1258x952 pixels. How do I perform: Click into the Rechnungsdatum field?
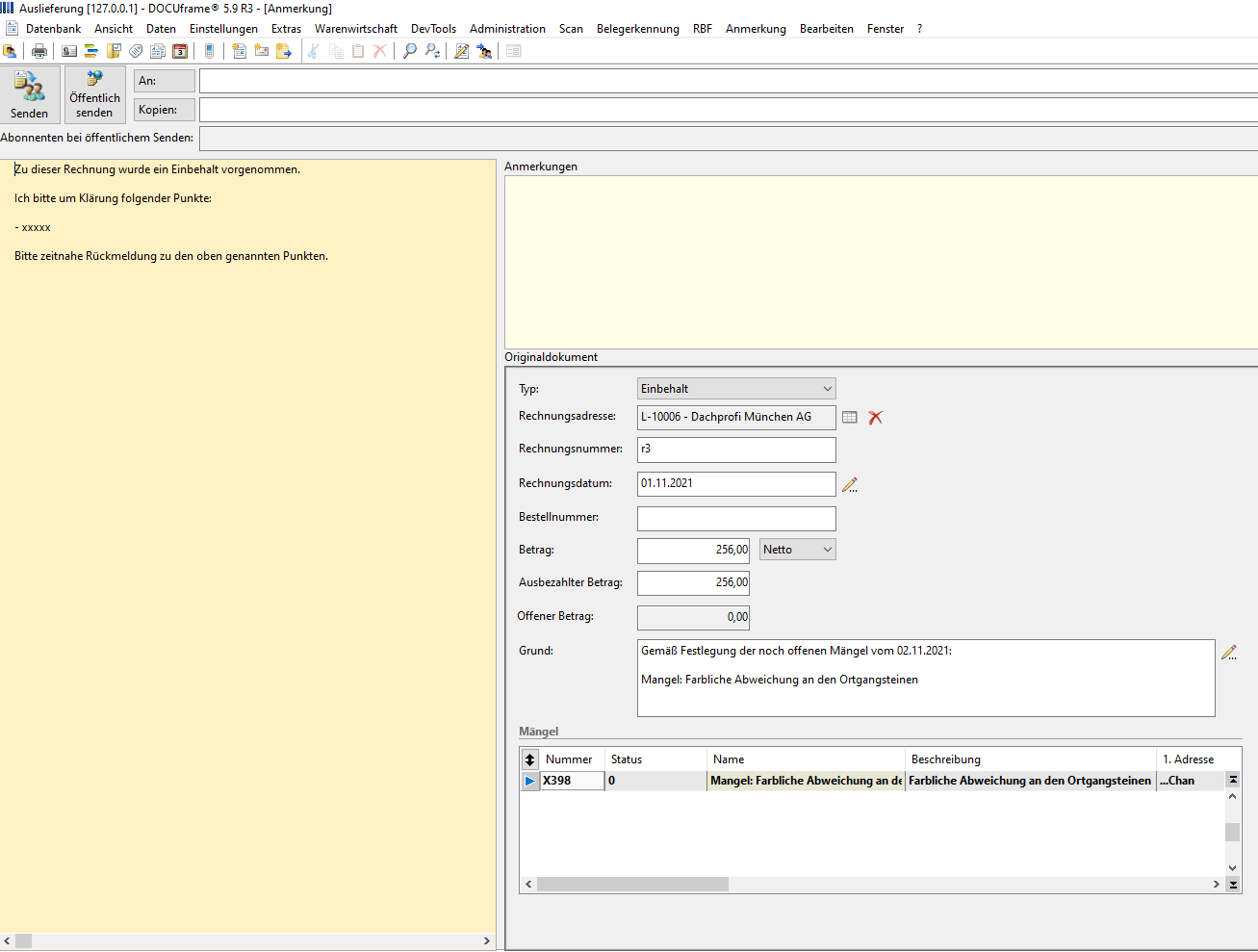[736, 484]
